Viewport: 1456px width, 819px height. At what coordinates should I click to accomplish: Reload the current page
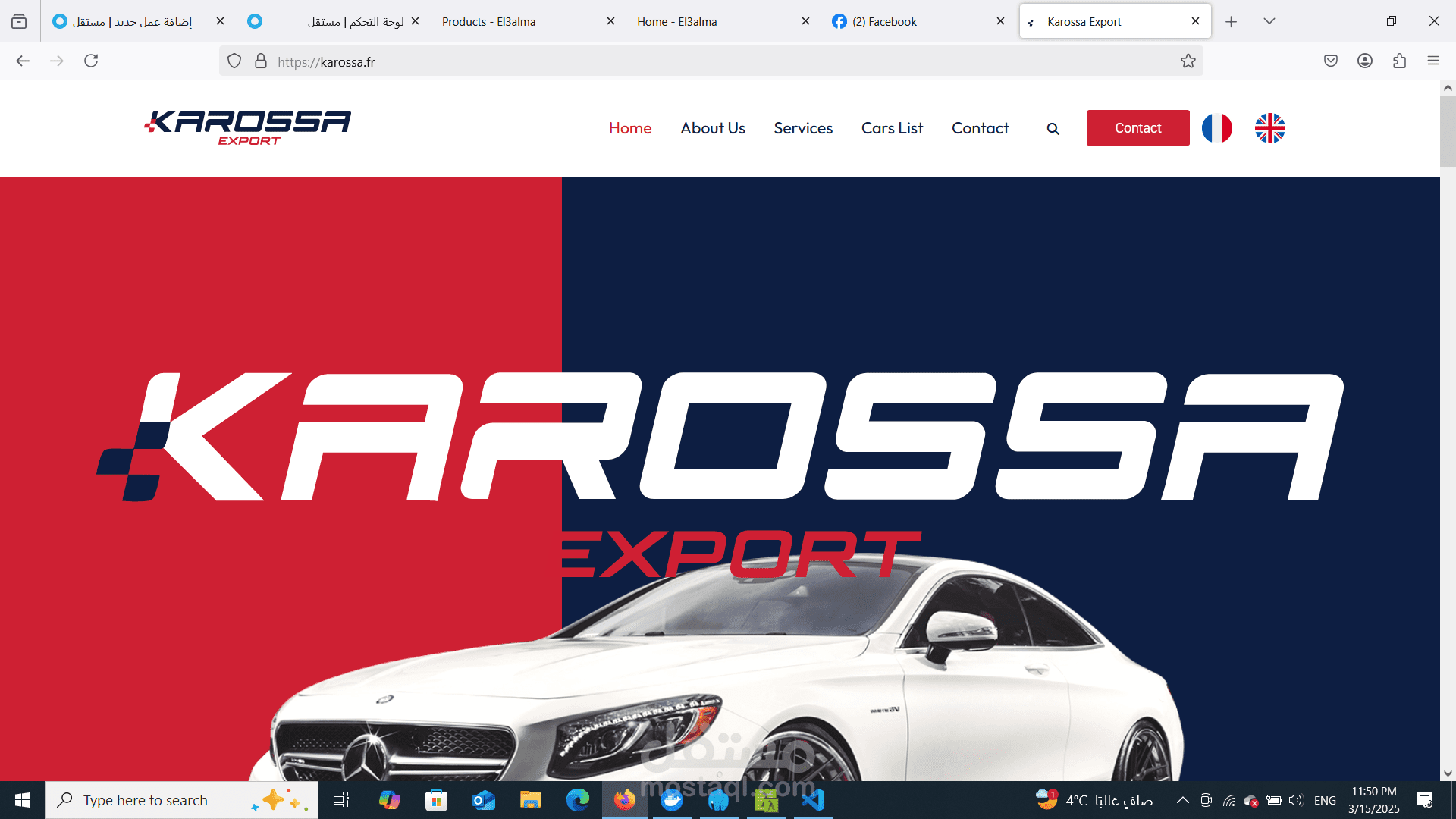[x=91, y=61]
